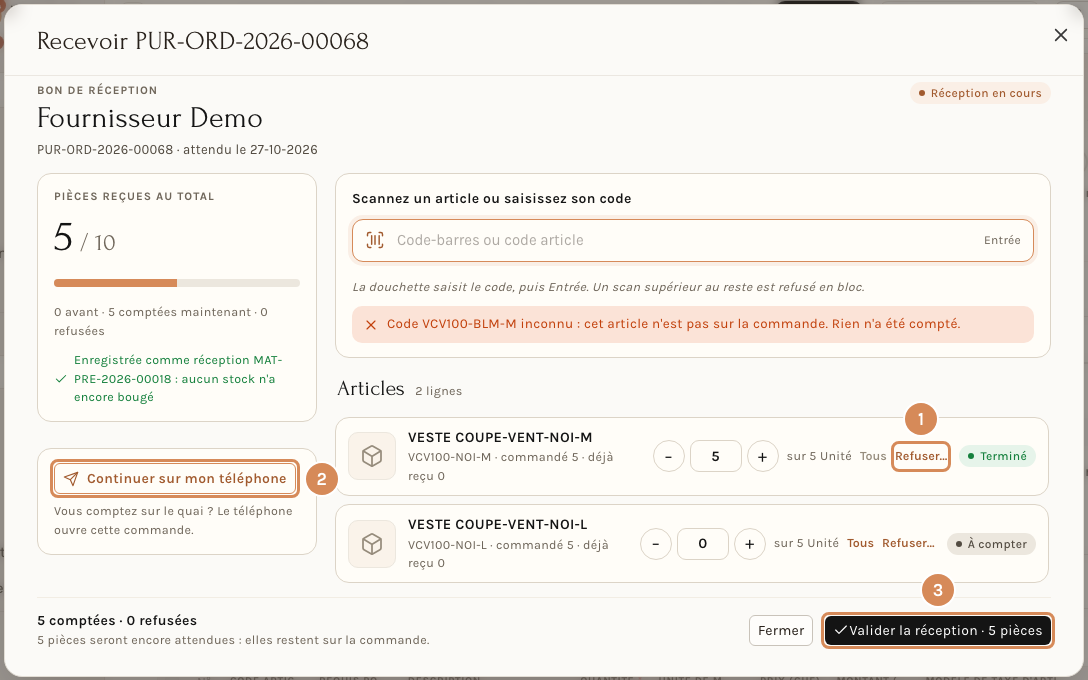This screenshot has height=680, width=1088.
Task: Click the paper plane icon for phone handoff
Action: [x=71, y=479]
